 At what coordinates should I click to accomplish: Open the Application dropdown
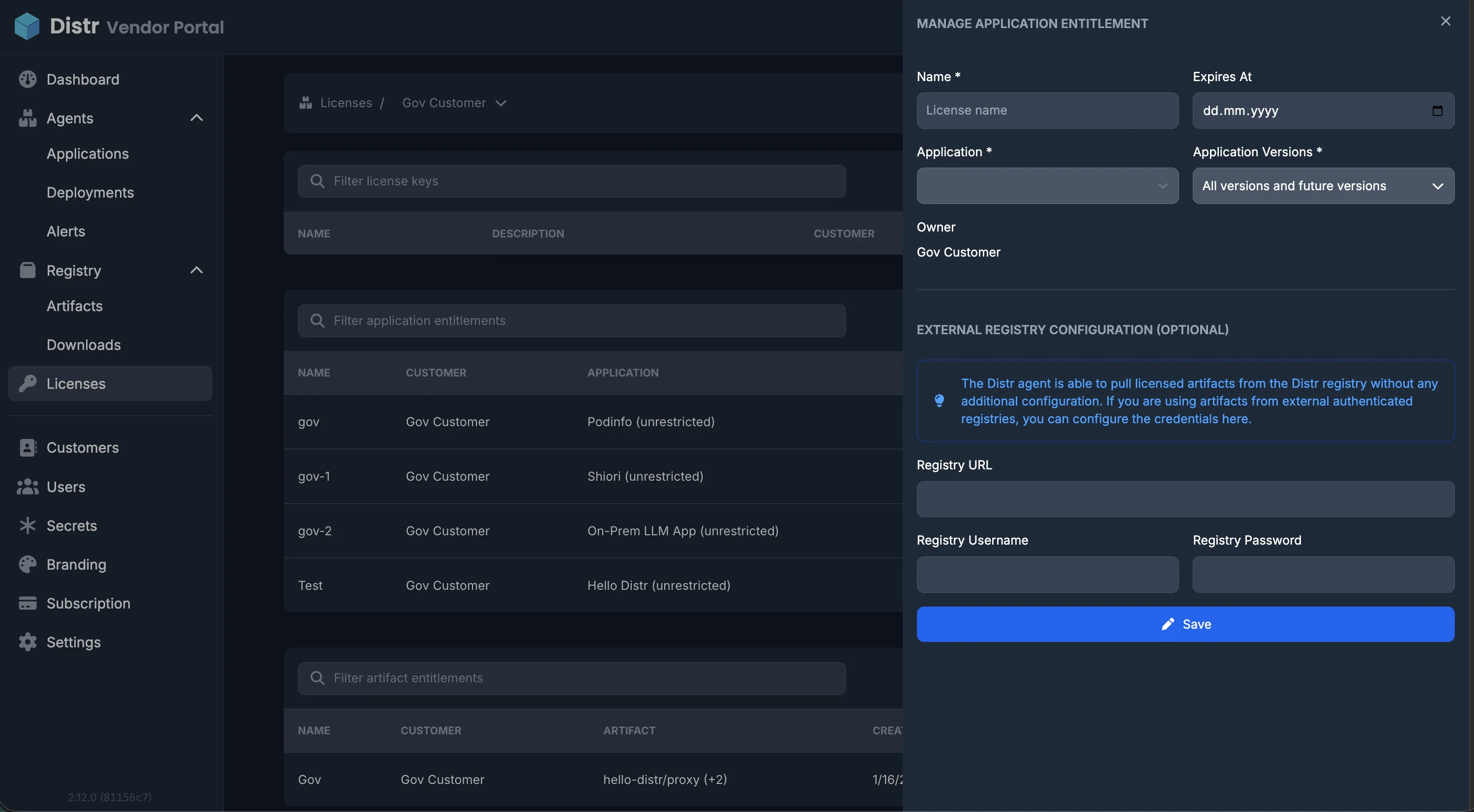(x=1047, y=185)
